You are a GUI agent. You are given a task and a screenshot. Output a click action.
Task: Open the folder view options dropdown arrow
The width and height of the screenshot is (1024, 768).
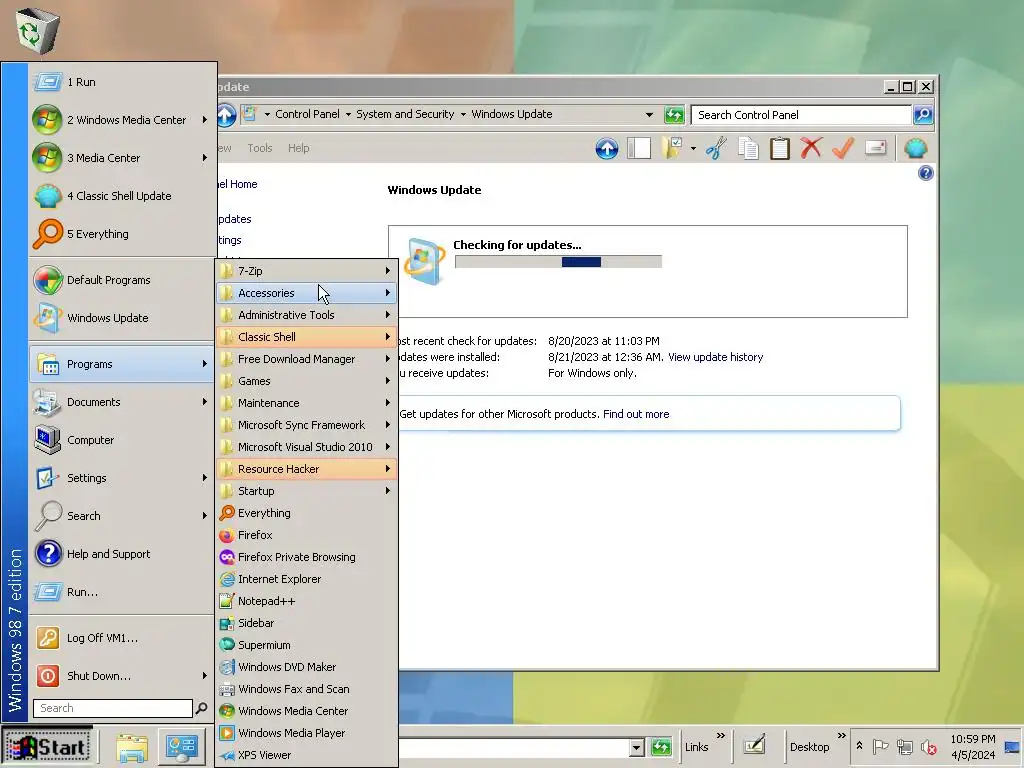(693, 149)
